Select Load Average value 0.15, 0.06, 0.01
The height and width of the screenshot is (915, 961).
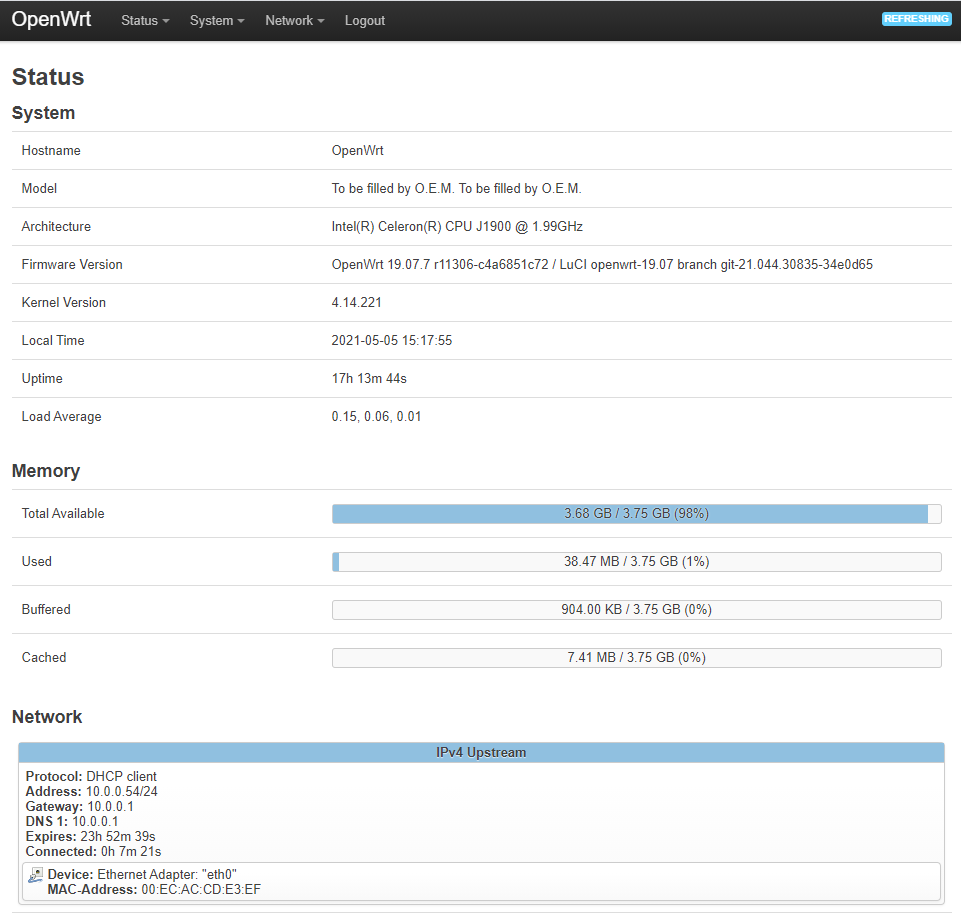pyautogui.click(x=376, y=417)
